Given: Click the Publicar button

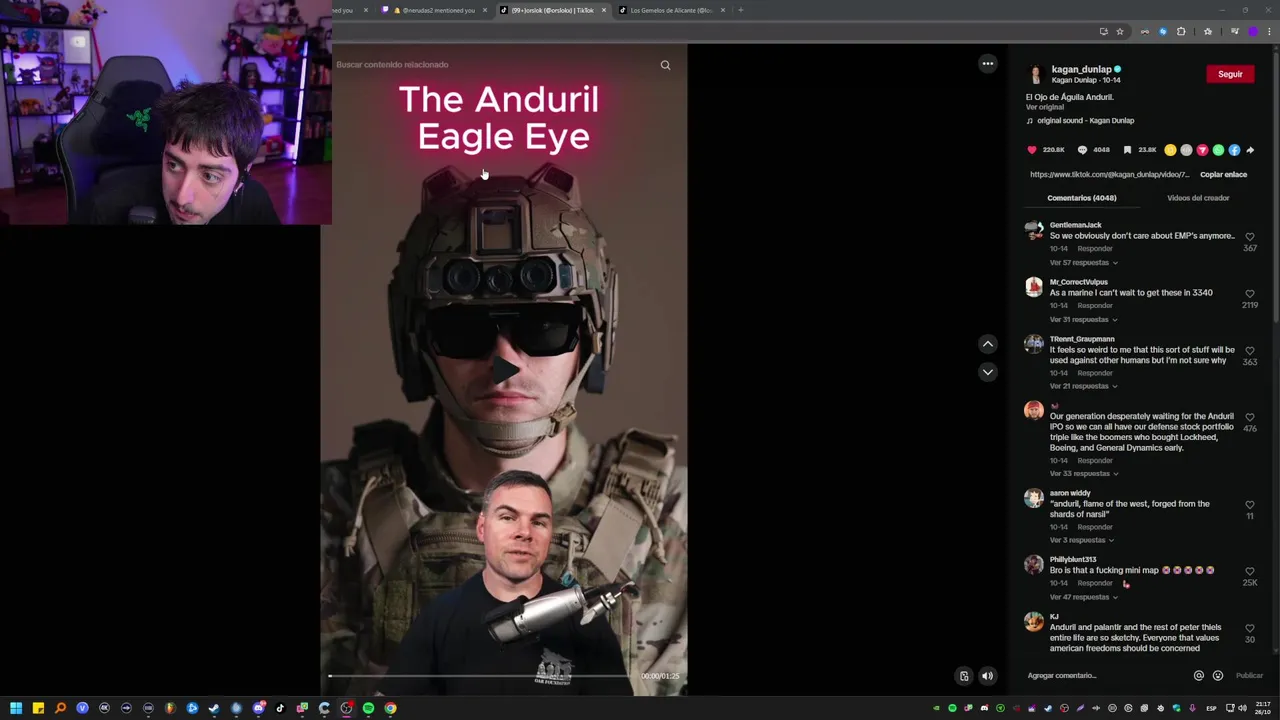Looking at the screenshot, I should pos(1249,675).
